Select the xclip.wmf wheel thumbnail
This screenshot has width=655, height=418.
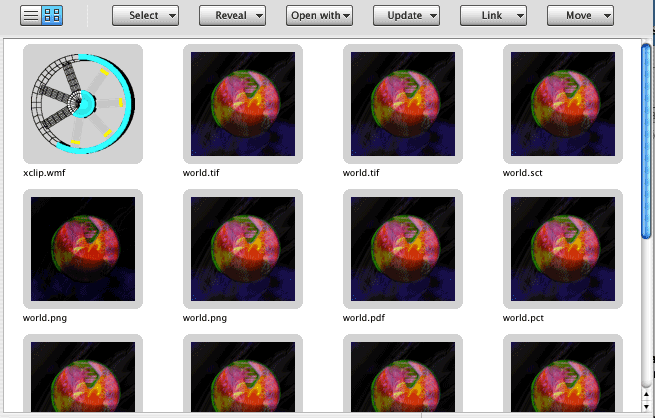pyautogui.click(x=83, y=104)
